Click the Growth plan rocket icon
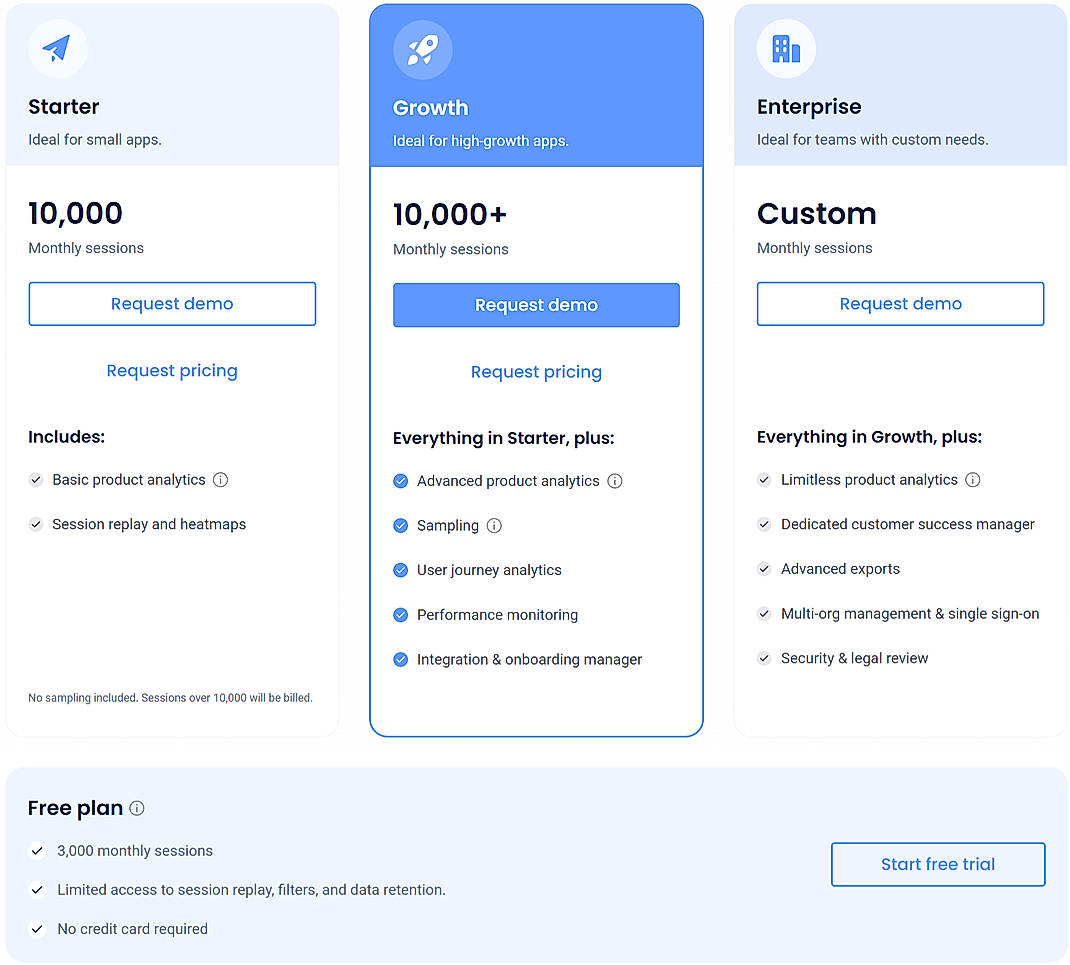Screen dimensions: 1070x965 (x=422, y=49)
